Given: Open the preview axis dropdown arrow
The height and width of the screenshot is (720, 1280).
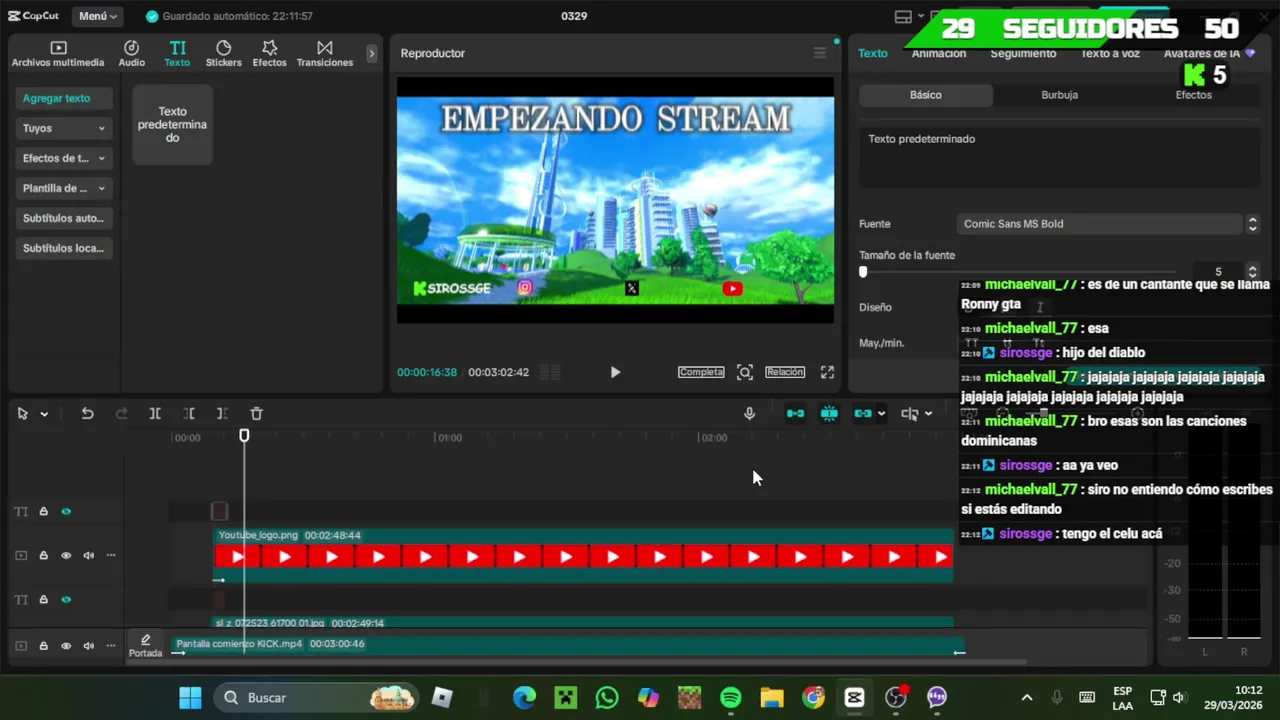Looking at the screenshot, I should 928,414.
